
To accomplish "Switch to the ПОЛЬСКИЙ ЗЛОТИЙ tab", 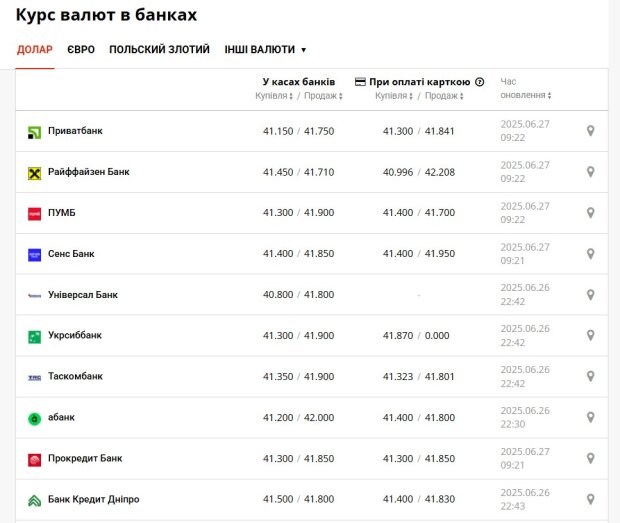I will tap(159, 49).
